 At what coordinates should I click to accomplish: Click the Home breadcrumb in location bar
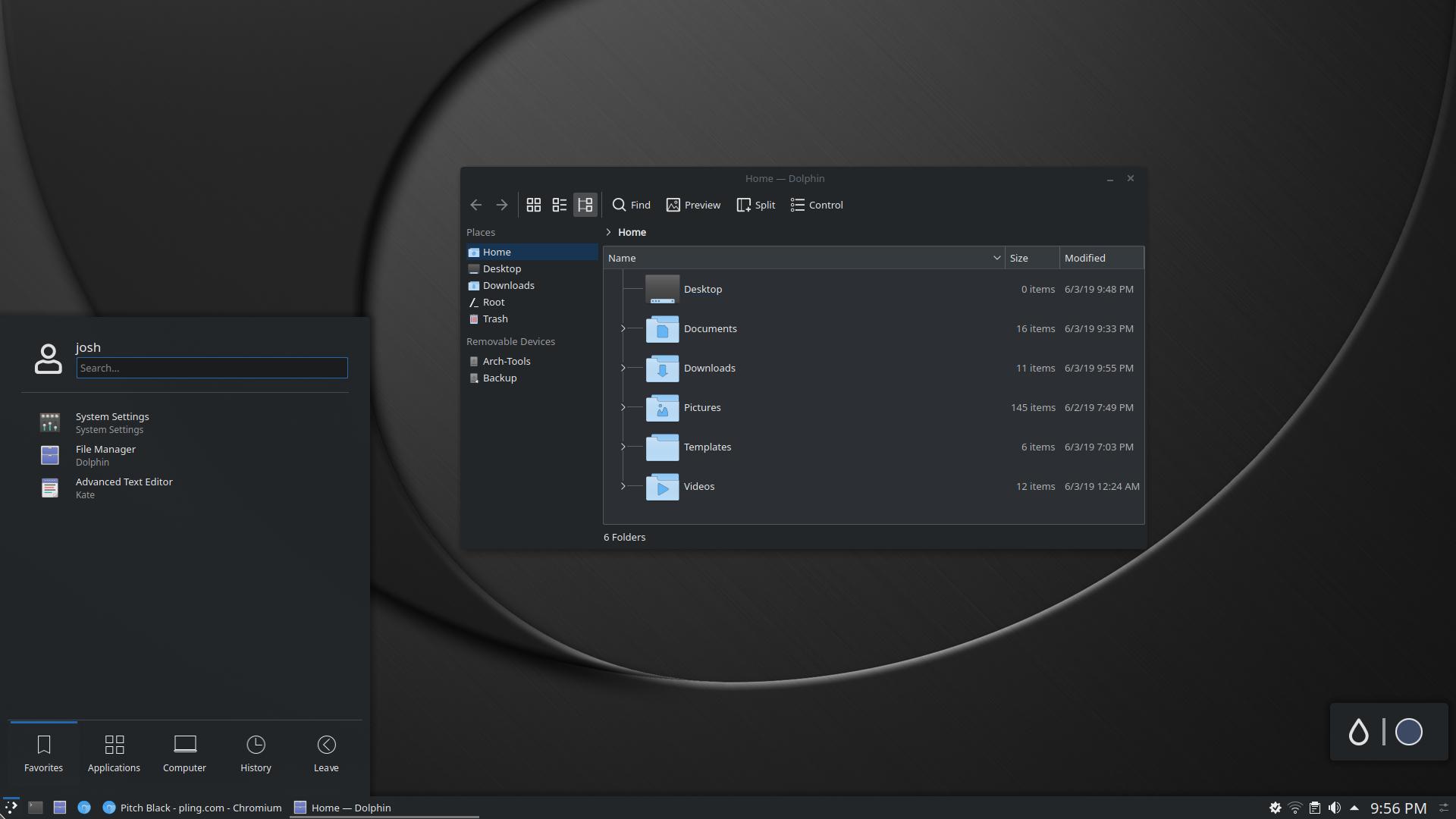(x=632, y=232)
